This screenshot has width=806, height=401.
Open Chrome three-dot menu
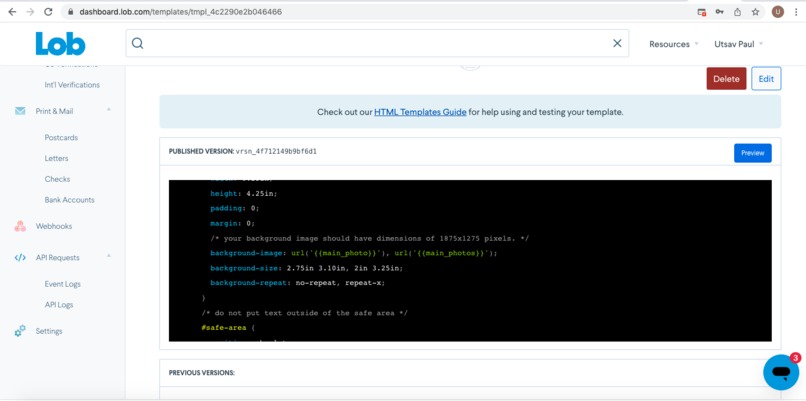tap(796, 12)
